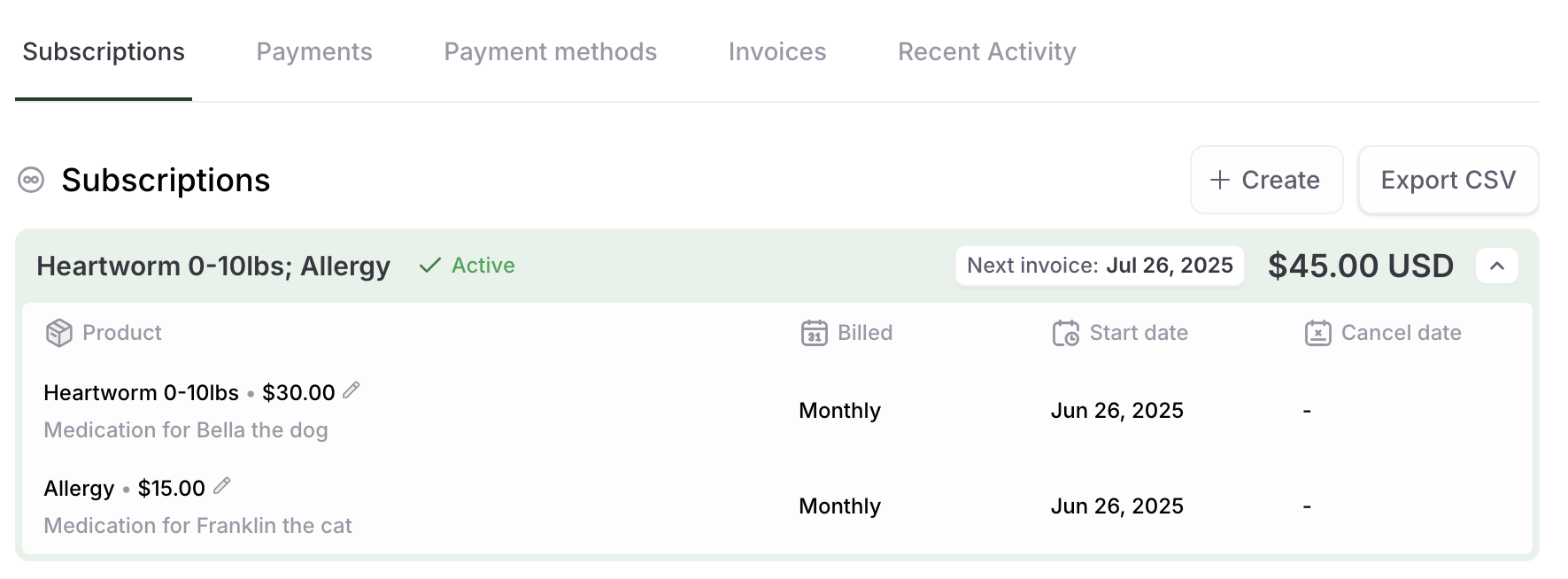Click the green checkmark Active status
Viewport: 1568px width, 579px height.
pyautogui.click(x=467, y=266)
